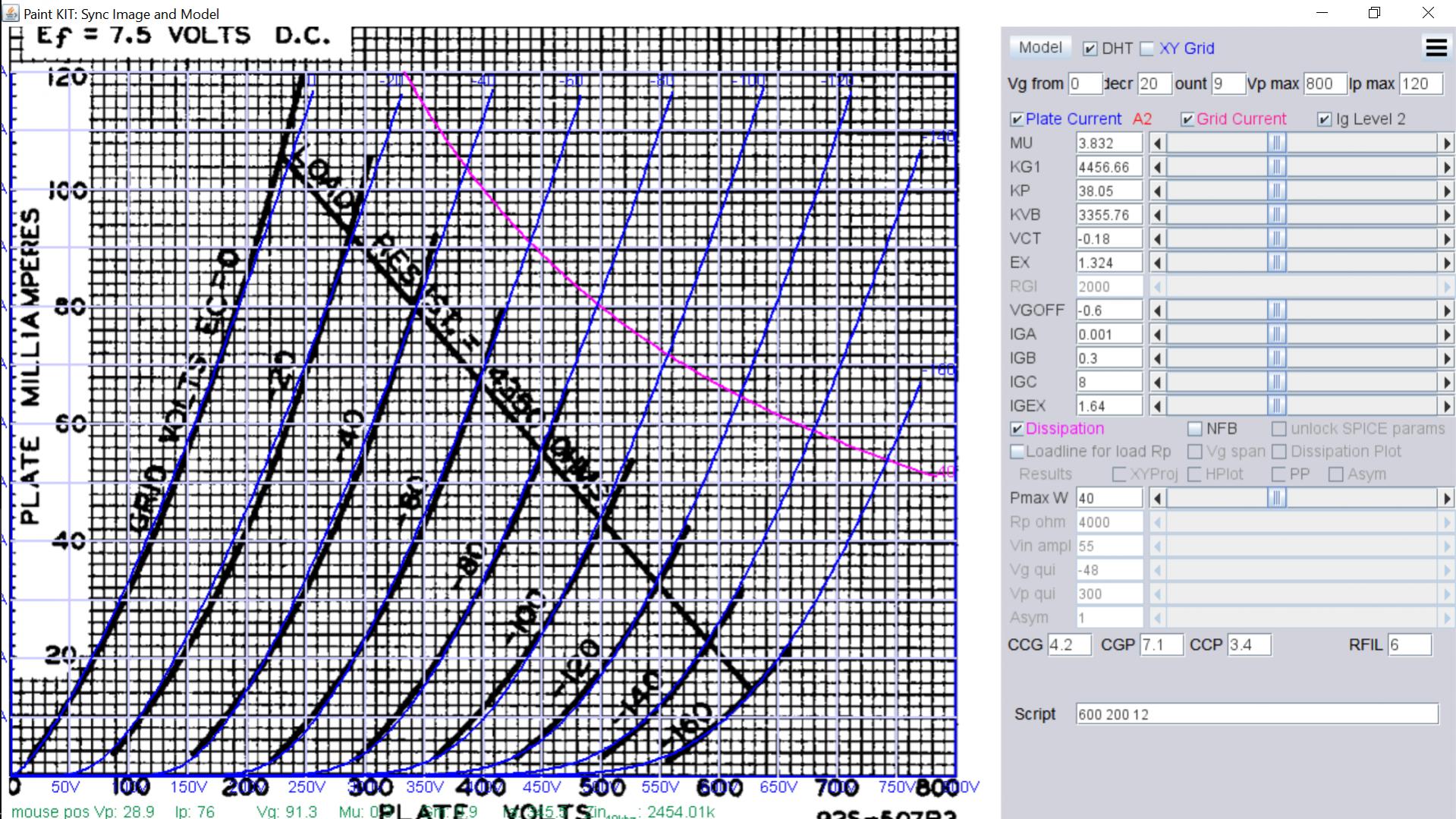Image resolution: width=1456 pixels, height=819 pixels.
Task: Decrease VCT with left arrow
Action: pyautogui.click(x=1157, y=238)
